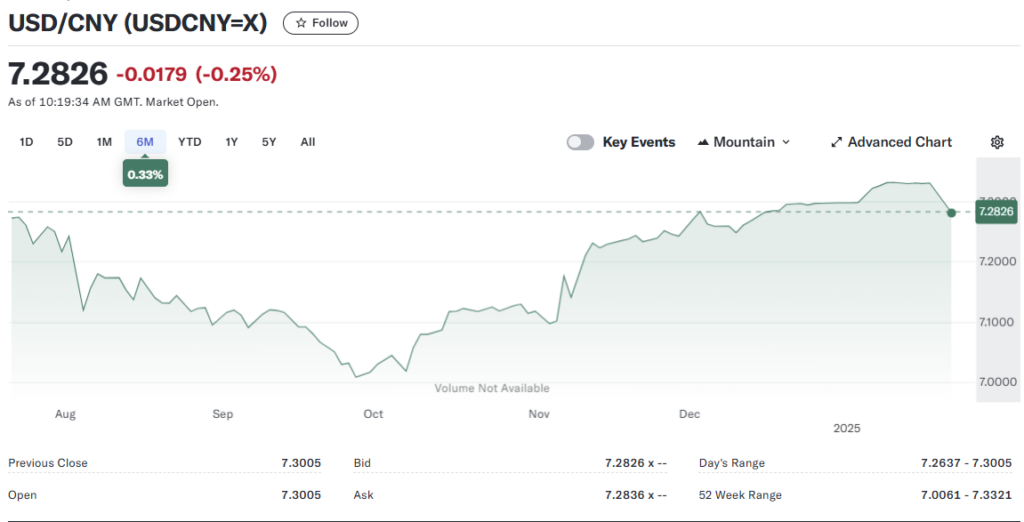Click the 0.33% performance badge
This screenshot has height=522, width=1024.
pyautogui.click(x=145, y=174)
